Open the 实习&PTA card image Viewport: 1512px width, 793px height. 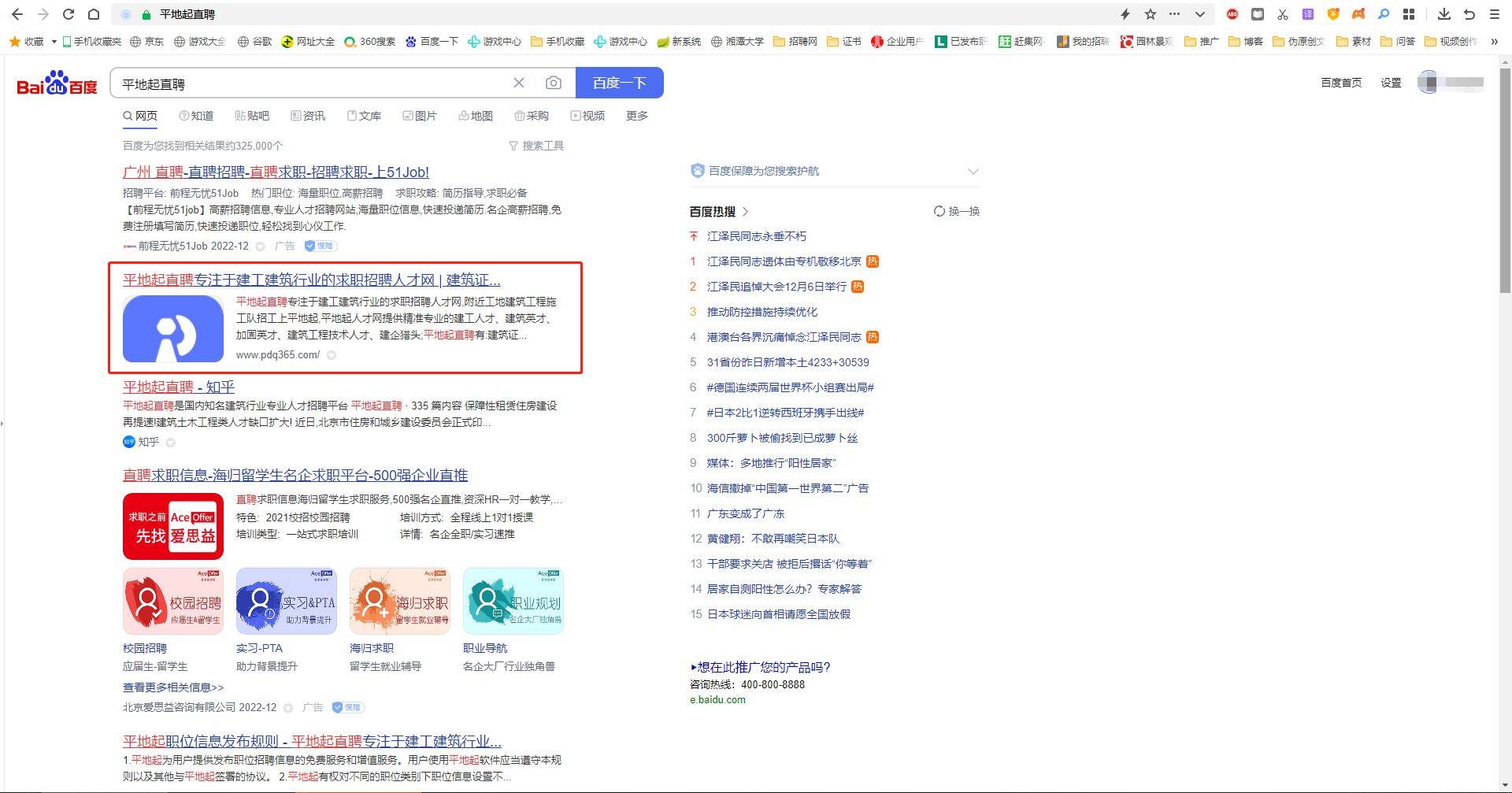pos(287,601)
